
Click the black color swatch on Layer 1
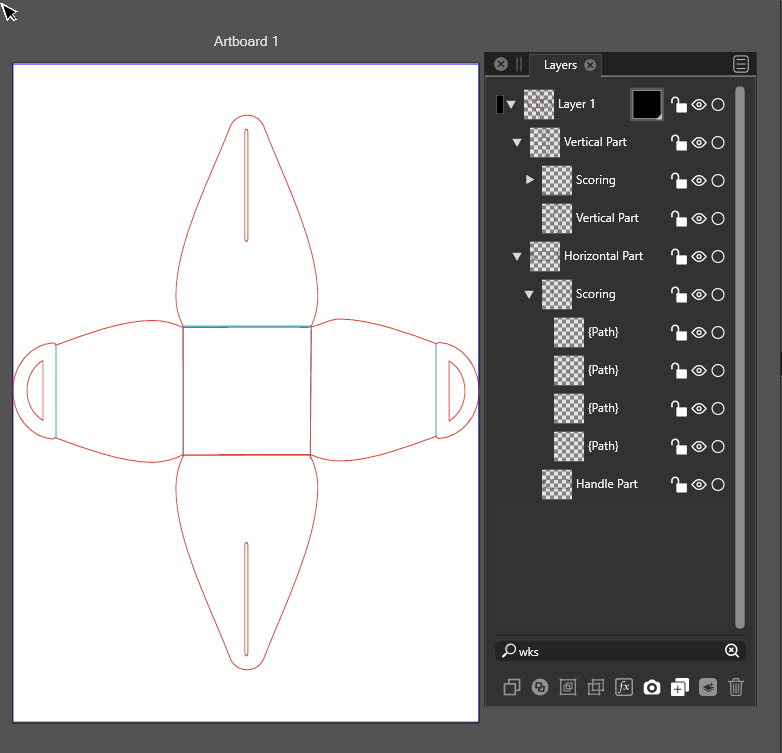[647, 104]
